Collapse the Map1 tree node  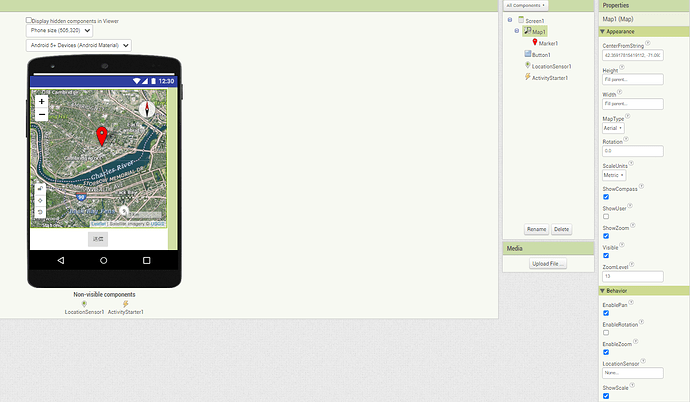click(x=517, y=31)
